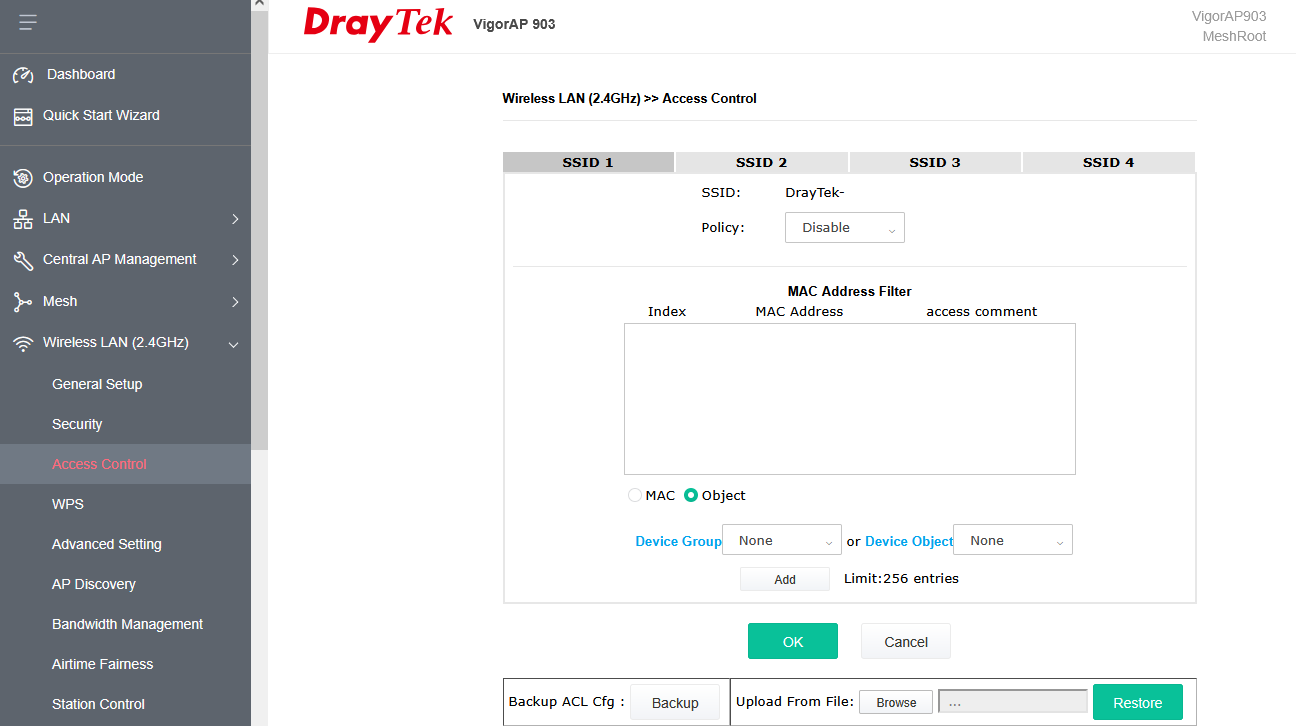Click the LAN network icon
The width and height of the screenshot is (1296, 726).
23,219
